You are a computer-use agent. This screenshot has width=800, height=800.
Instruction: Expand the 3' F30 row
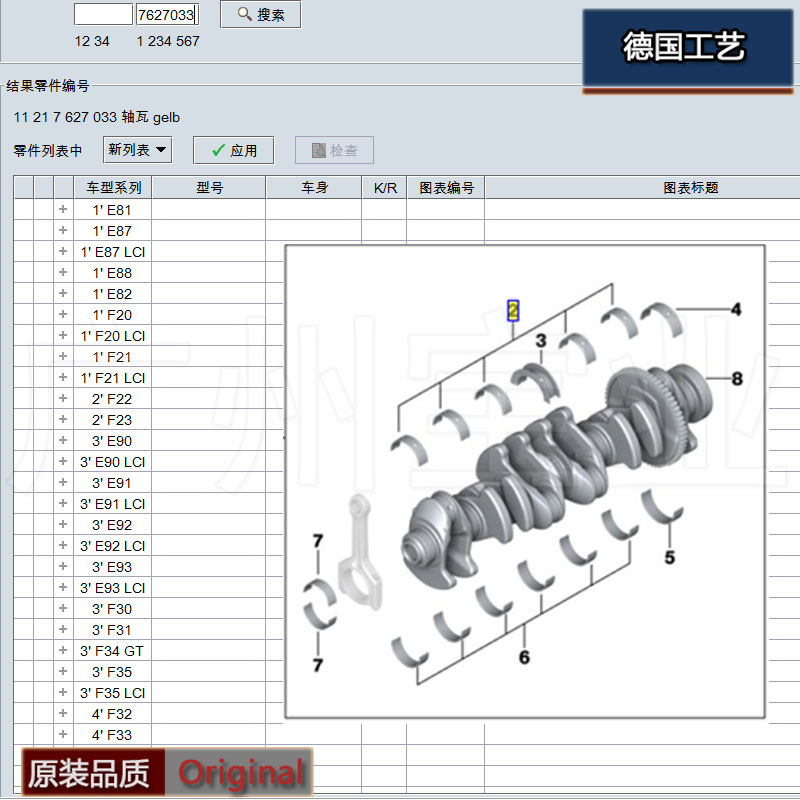point(63,608)
